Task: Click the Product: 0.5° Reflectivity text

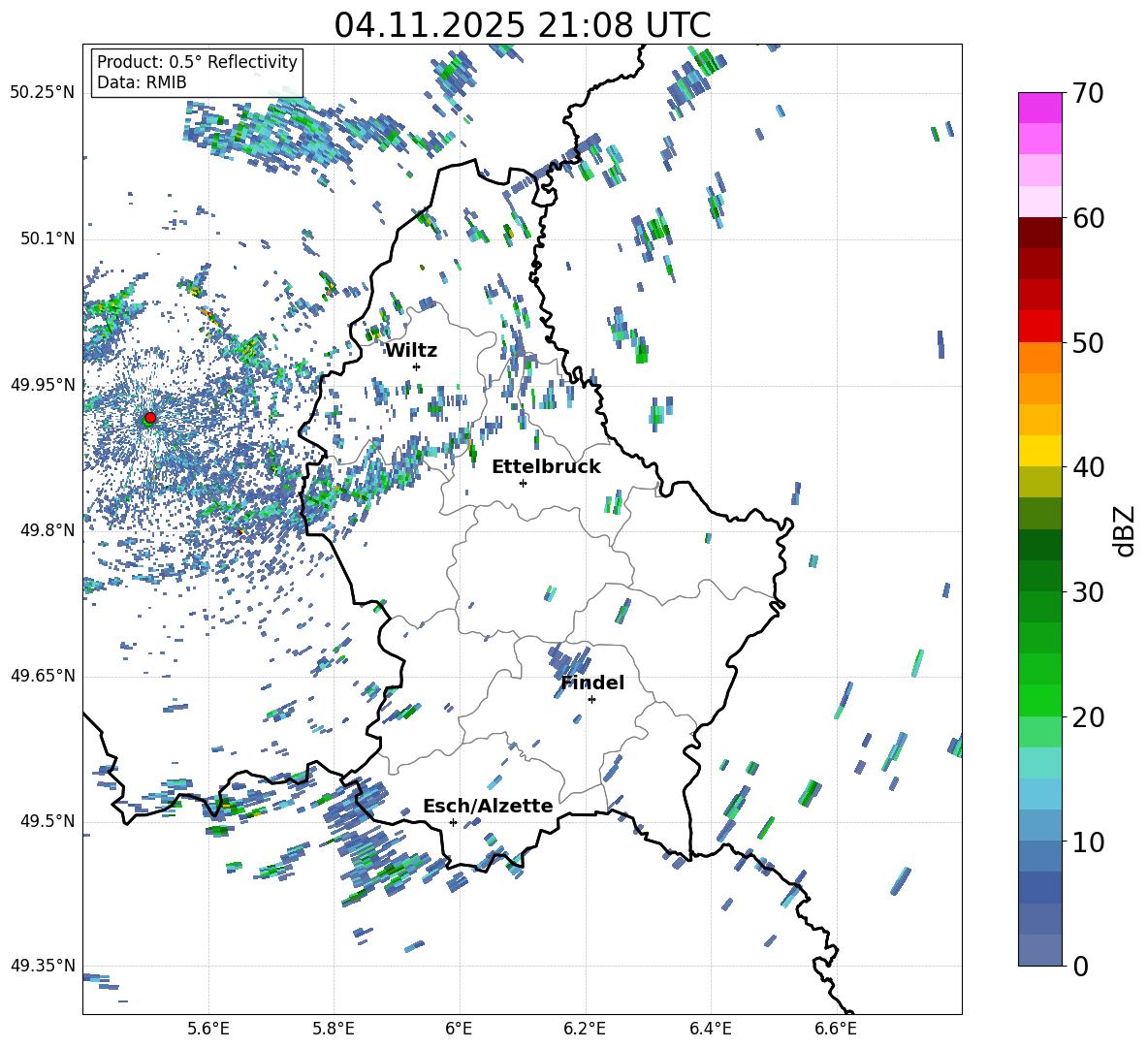Action: point(197,61)
